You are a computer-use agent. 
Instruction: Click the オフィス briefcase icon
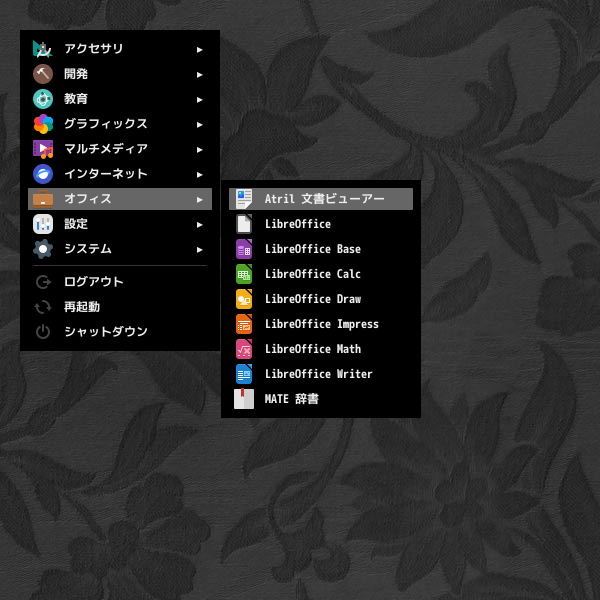click(x=43, y=199)
